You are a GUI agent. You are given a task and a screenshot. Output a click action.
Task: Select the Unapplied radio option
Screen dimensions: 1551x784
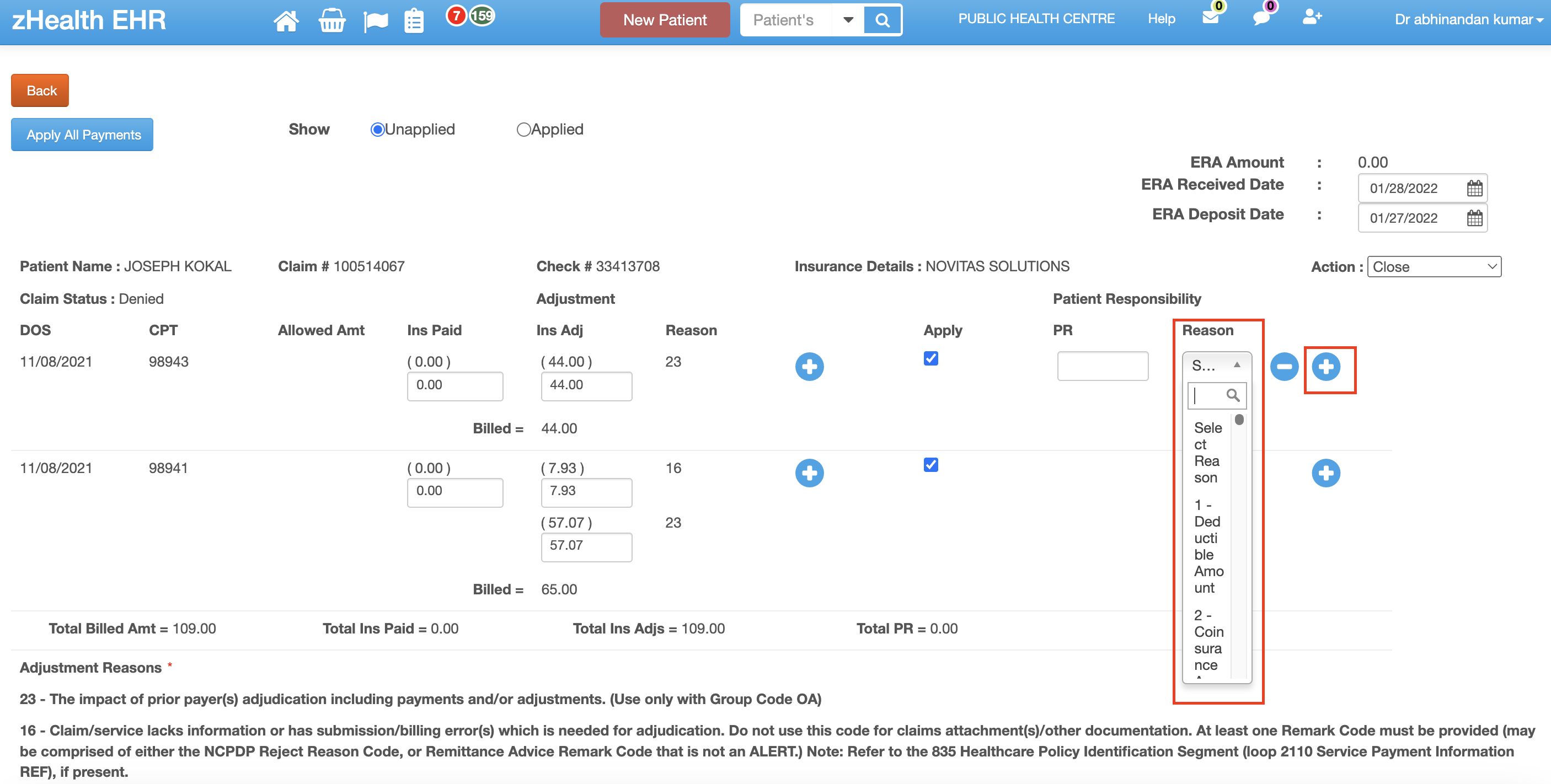coord(377,130)
